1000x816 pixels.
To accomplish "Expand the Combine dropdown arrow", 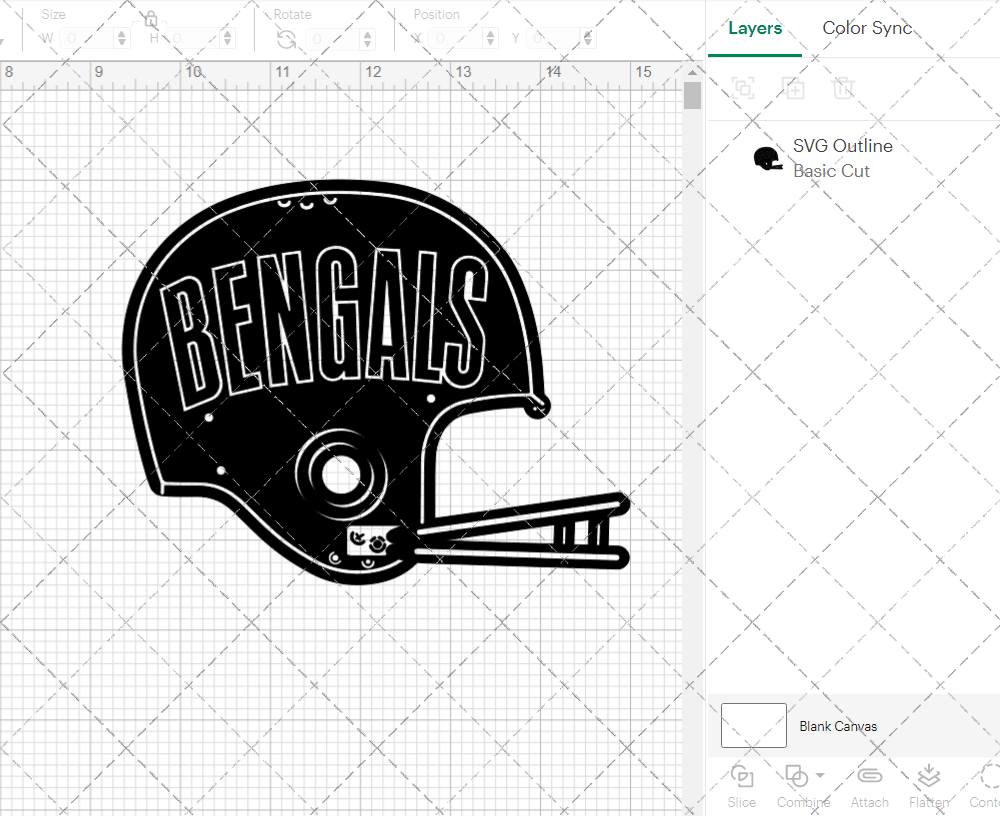I will point(820,776).
